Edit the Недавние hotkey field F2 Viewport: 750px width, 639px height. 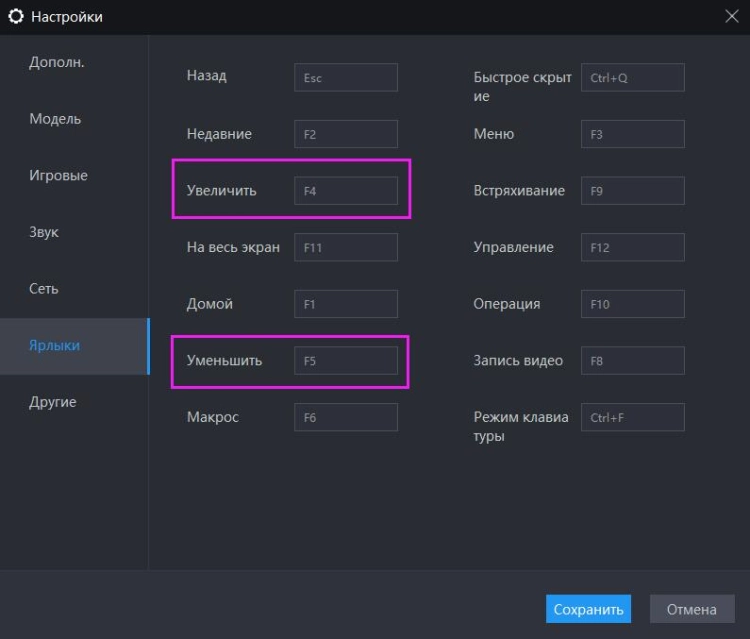345,134
